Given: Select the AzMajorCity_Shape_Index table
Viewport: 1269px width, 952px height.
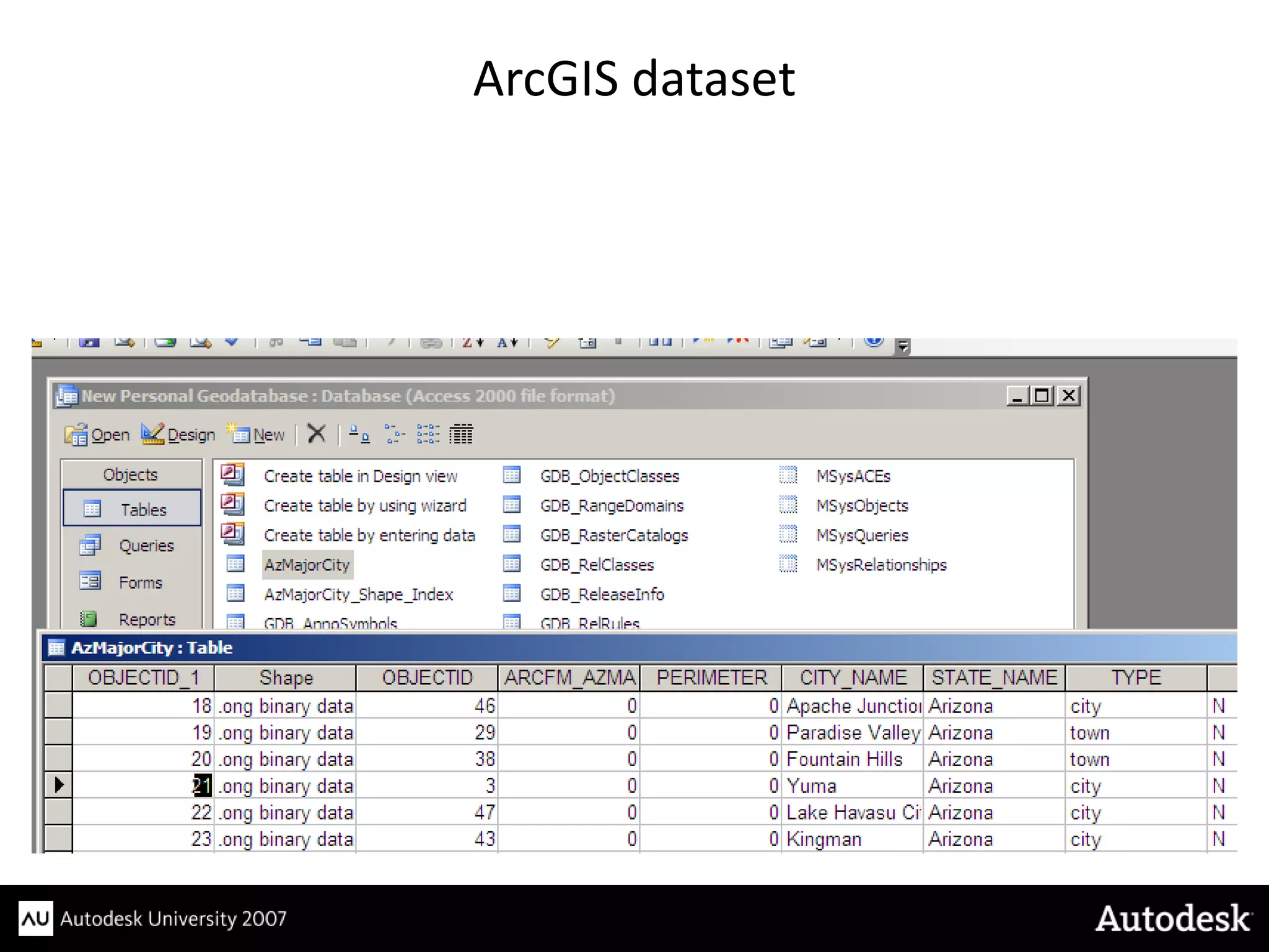Looking at the screenshot, I should [x=359, y=595].
